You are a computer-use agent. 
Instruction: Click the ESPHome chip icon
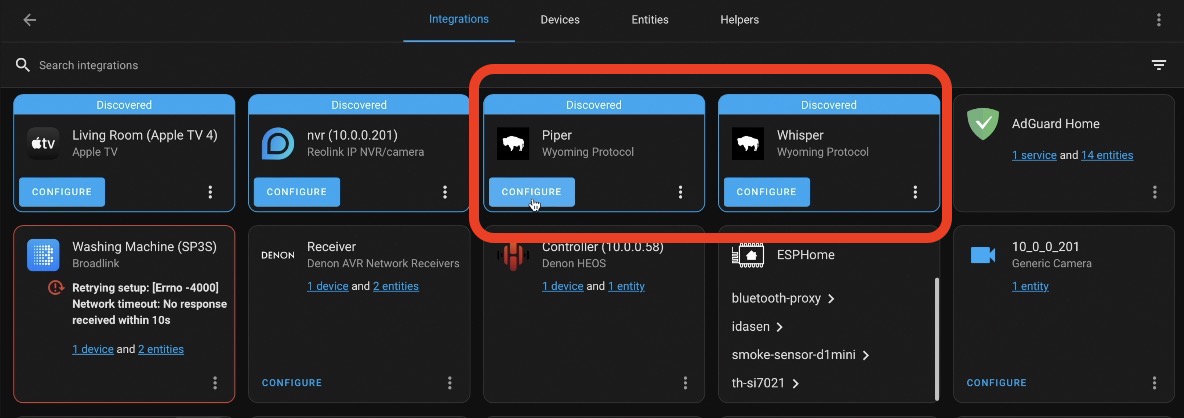tap(748, 254)
